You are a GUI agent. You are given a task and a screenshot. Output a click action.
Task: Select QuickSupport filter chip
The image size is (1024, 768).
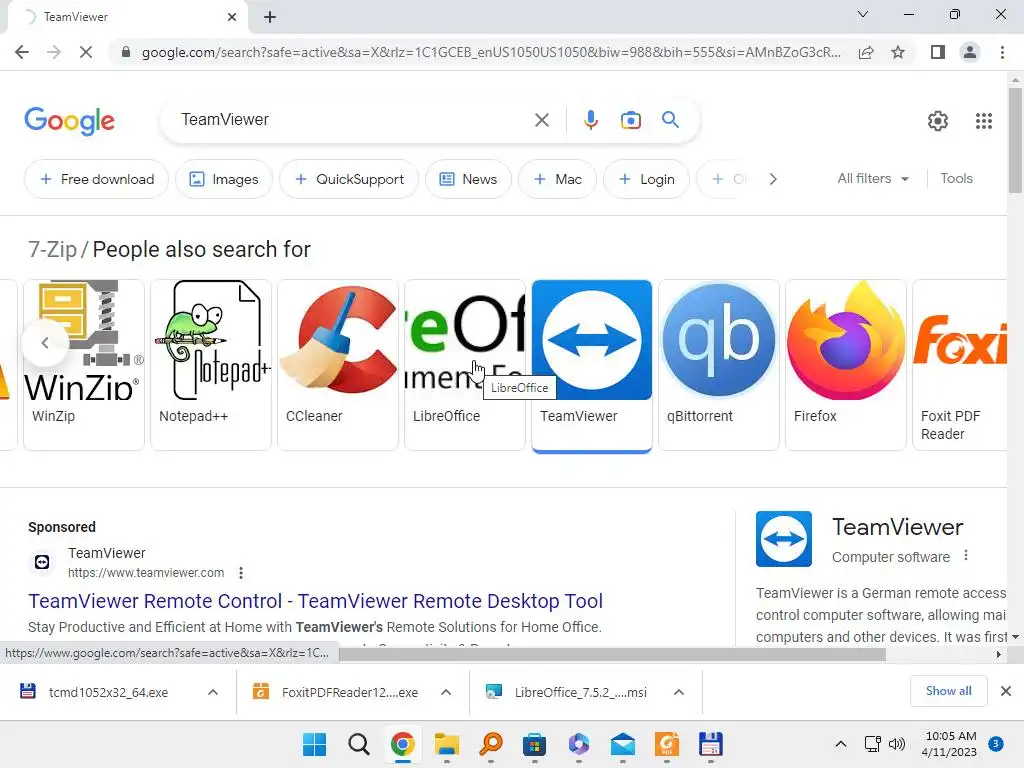349,179
